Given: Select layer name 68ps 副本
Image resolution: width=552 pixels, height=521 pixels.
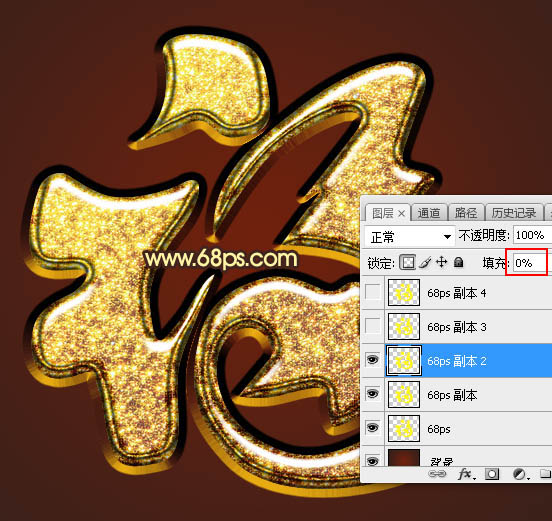Looking at the screenshot, I should tap(452, 395).
